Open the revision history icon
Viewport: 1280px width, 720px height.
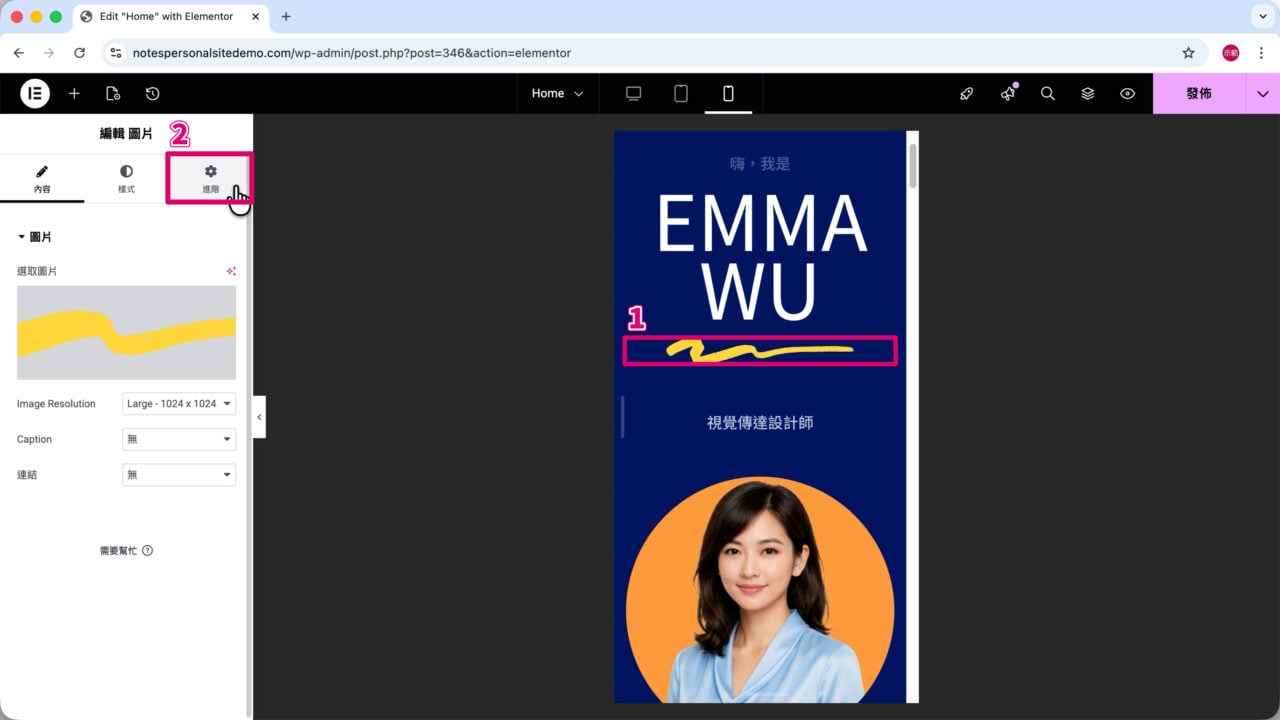[x=152, y=93]
